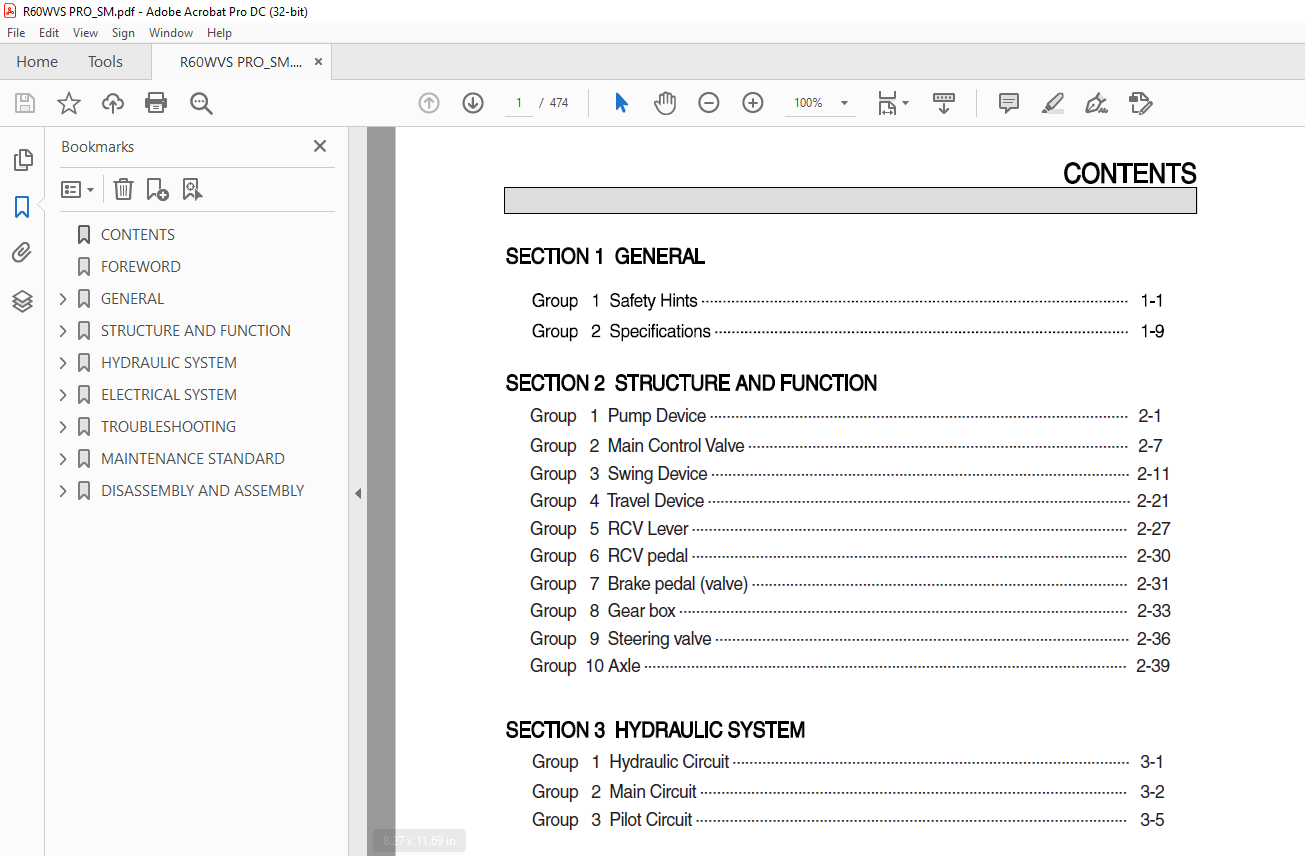Expand the TROUBLESHOOTING bookmark
Screen dimensions: 1305x856
pyautogui.click(x=63, y=427)
